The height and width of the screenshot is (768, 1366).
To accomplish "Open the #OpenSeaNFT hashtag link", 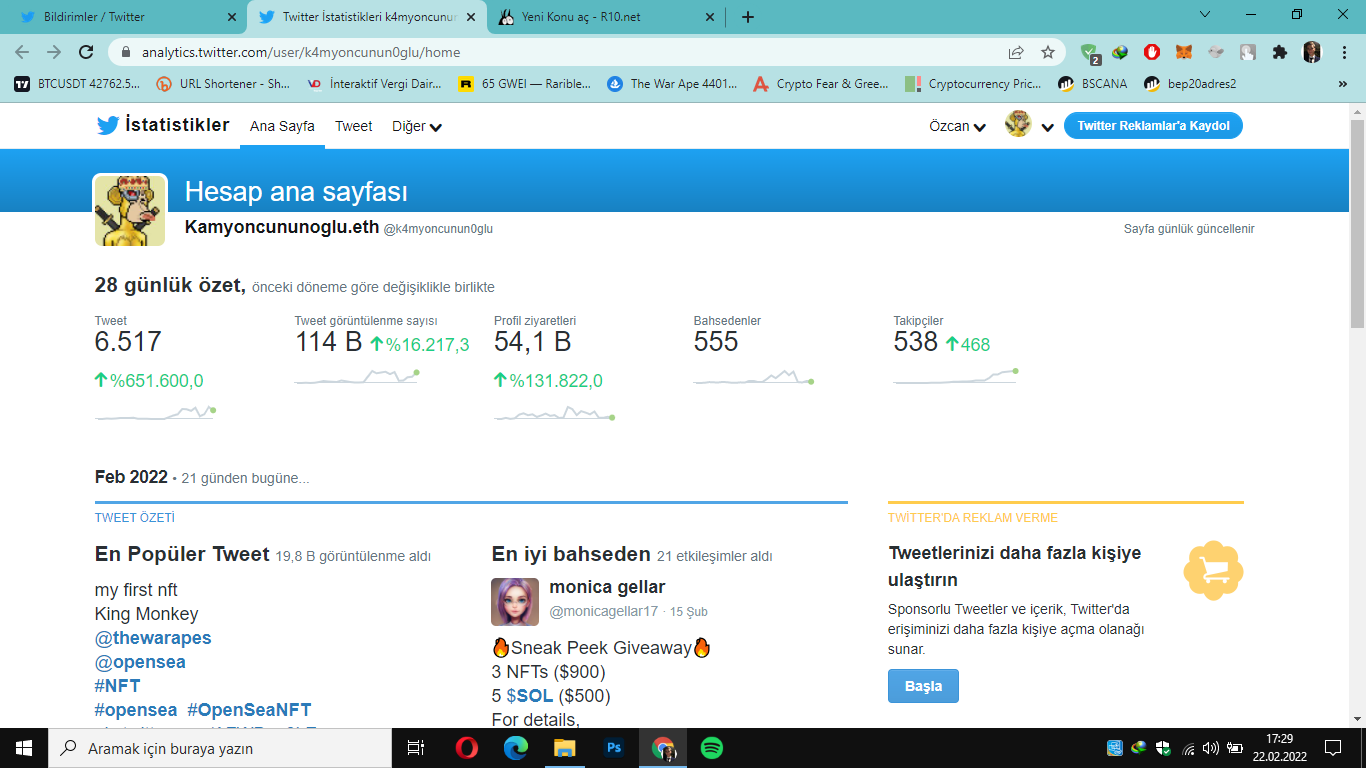I will tap(249, 710).
